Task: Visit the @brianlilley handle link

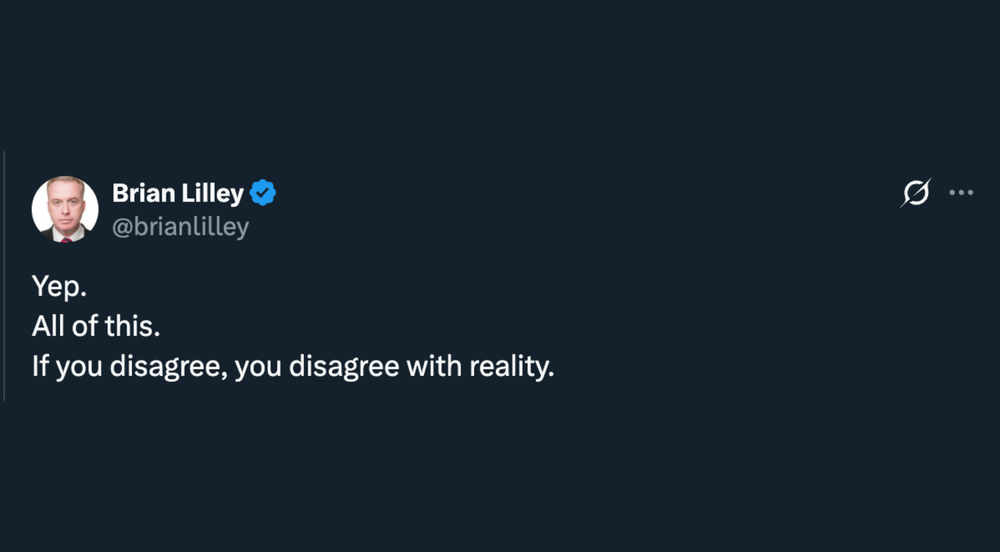Action: (180, 227)
